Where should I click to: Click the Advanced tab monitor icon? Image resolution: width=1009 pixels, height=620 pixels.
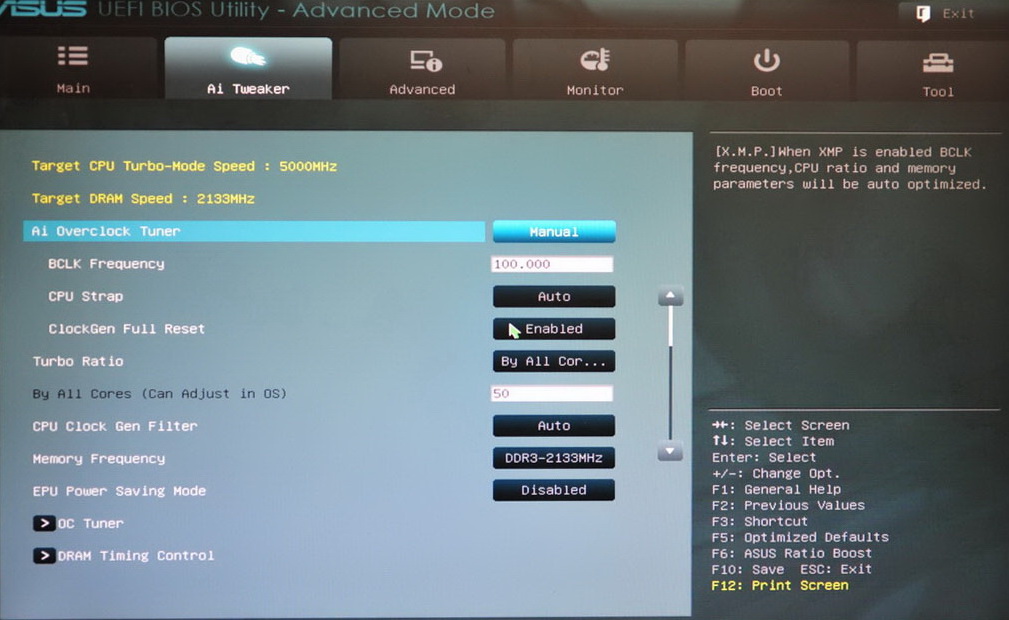coord(425,61)
